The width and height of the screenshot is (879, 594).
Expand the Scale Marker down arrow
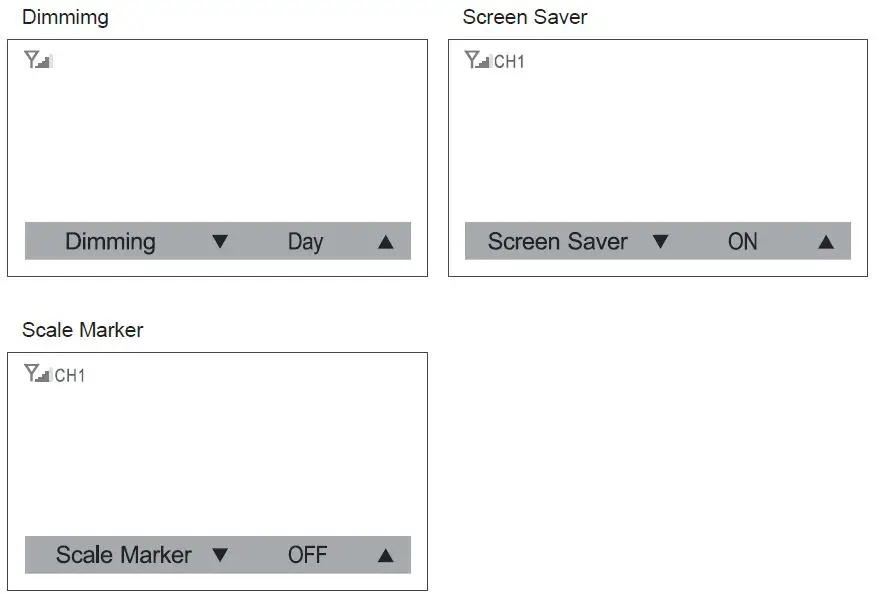click(x=221, y=555)
